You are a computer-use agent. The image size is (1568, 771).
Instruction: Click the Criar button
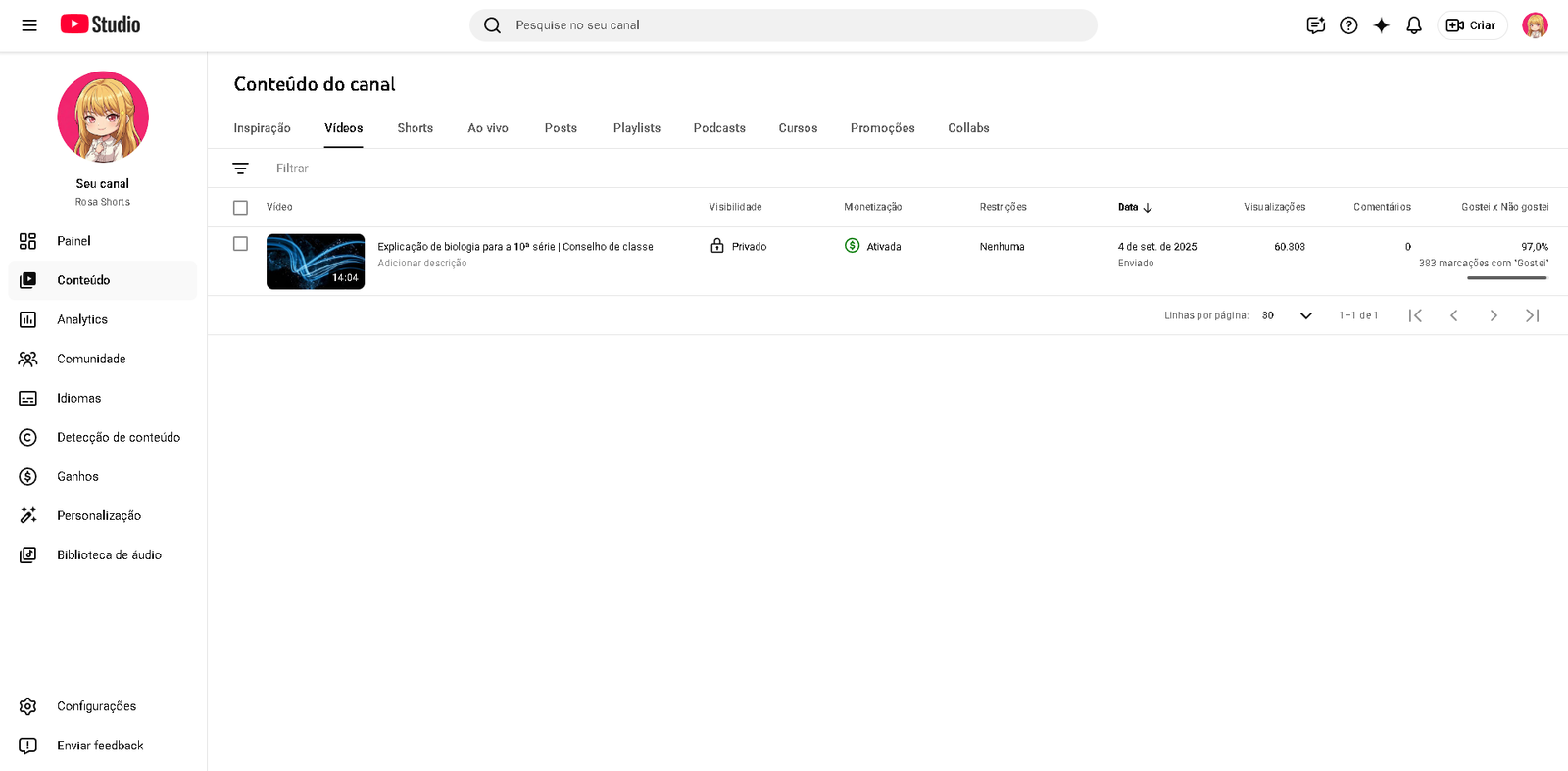point(1471,25)
